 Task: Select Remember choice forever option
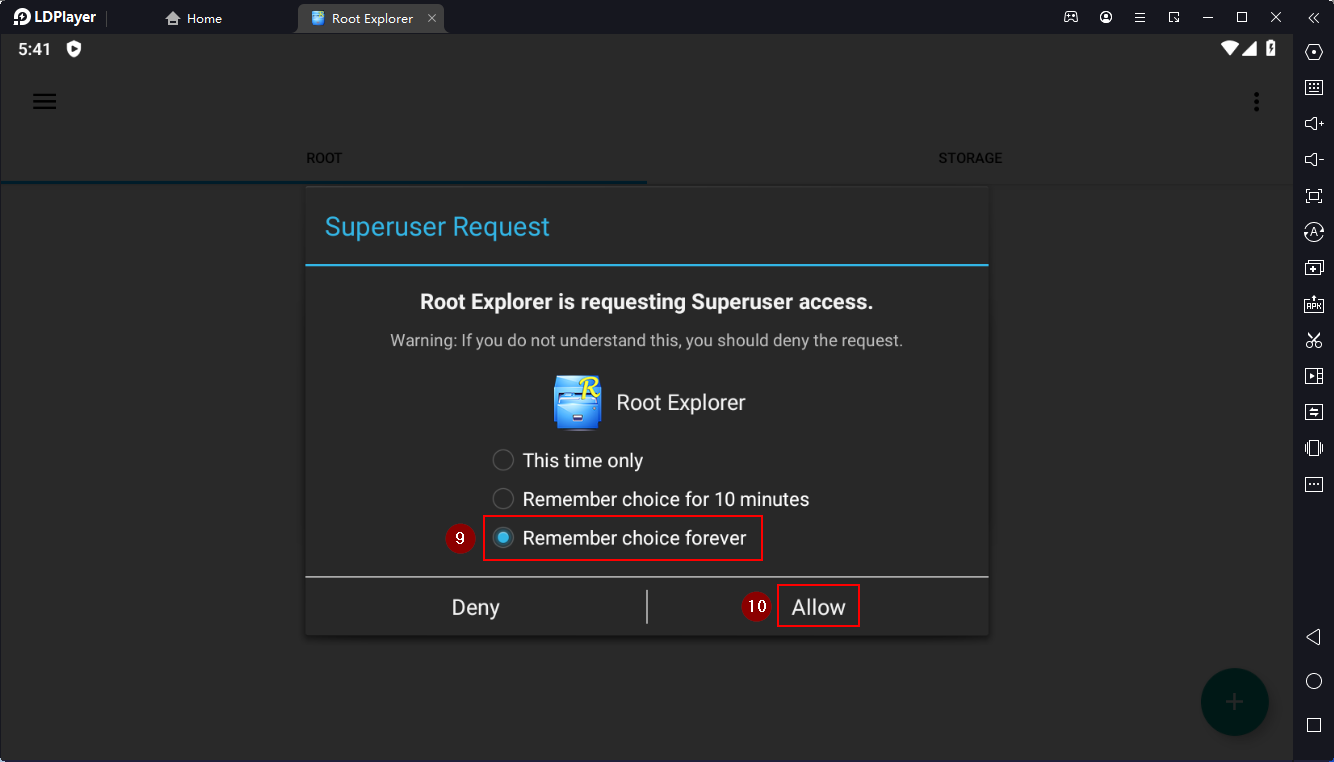pos(620,538)
